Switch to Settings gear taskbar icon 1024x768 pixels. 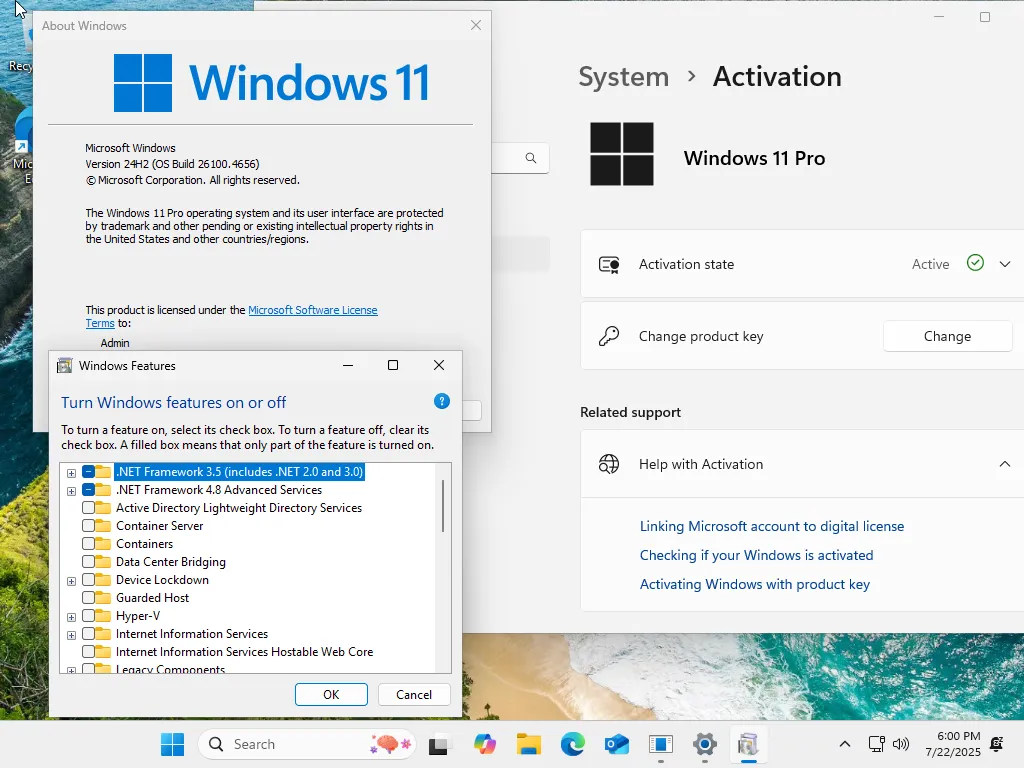coord(705,744)
